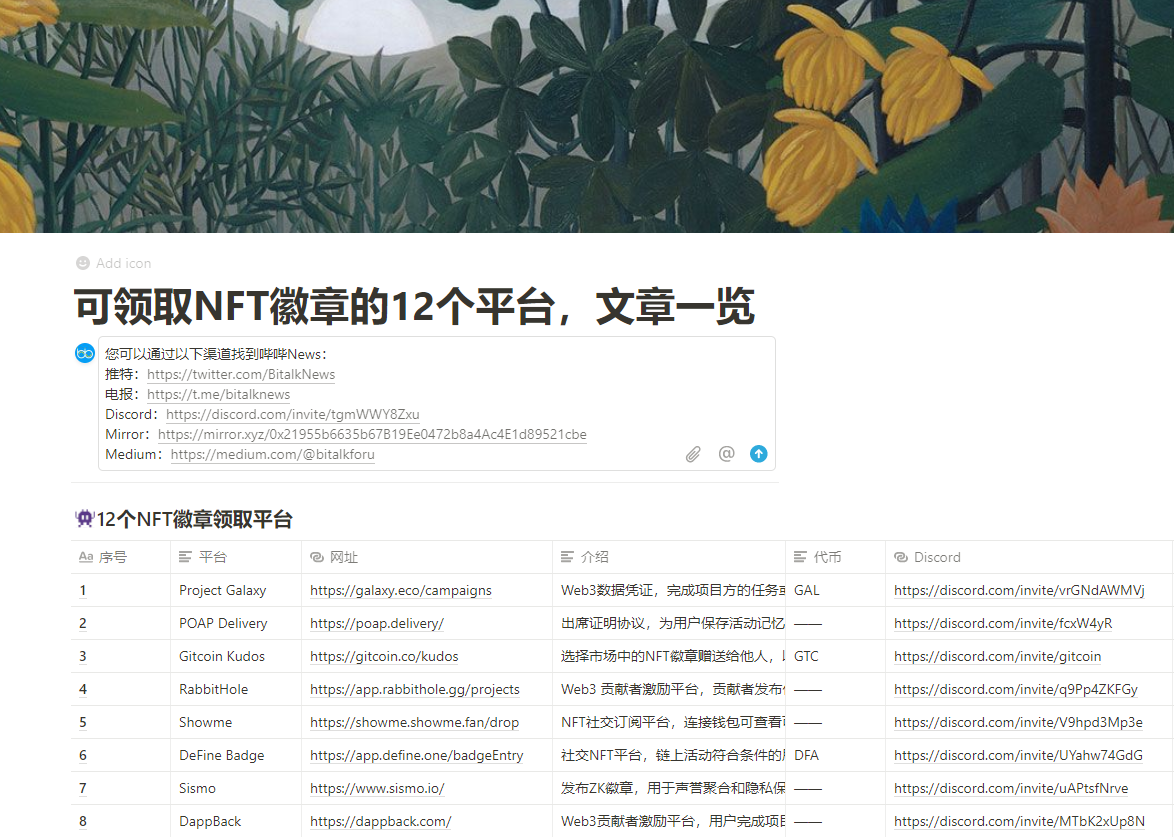This screenshot has width=1174, height=837.
Task: Select the Gitcoin Kudos platform cell
Action: coord(236,656)
